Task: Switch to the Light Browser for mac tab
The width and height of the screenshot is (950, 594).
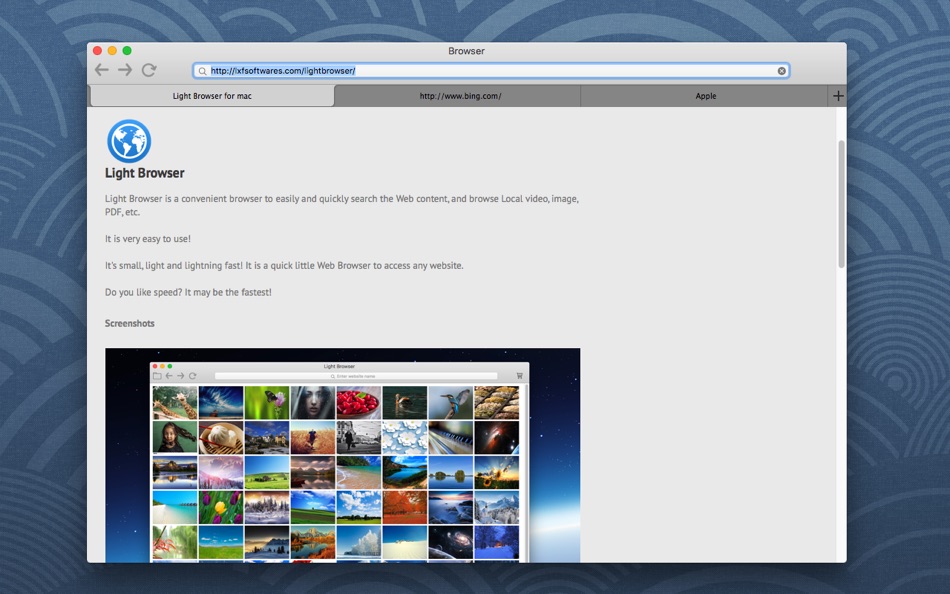Action: click(x=212, y=96)
